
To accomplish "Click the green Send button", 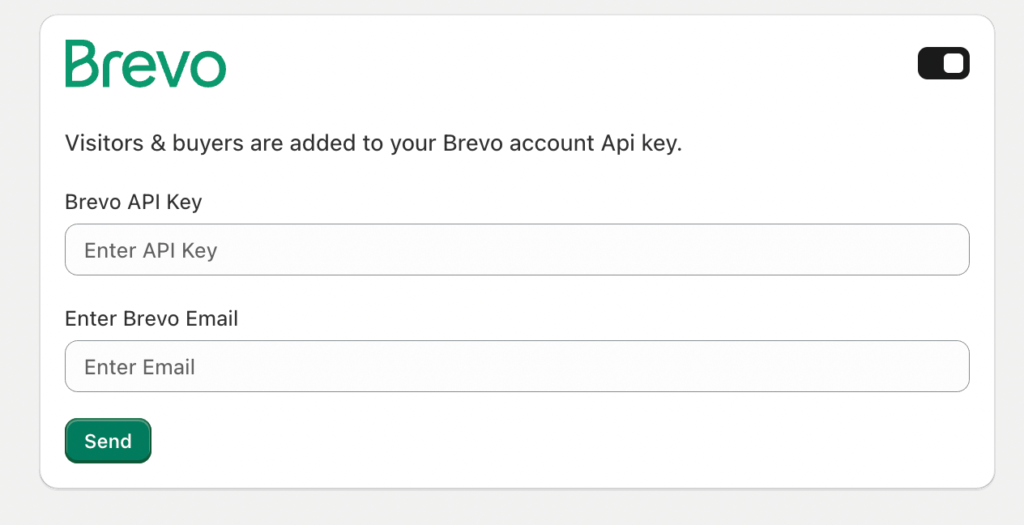I will point(108,441).
